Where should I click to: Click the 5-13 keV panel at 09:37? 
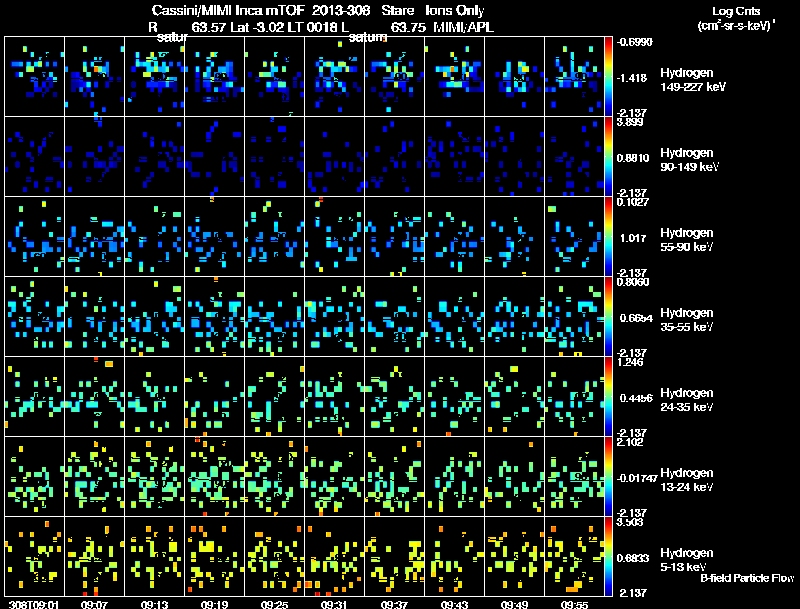pos(394,556)
